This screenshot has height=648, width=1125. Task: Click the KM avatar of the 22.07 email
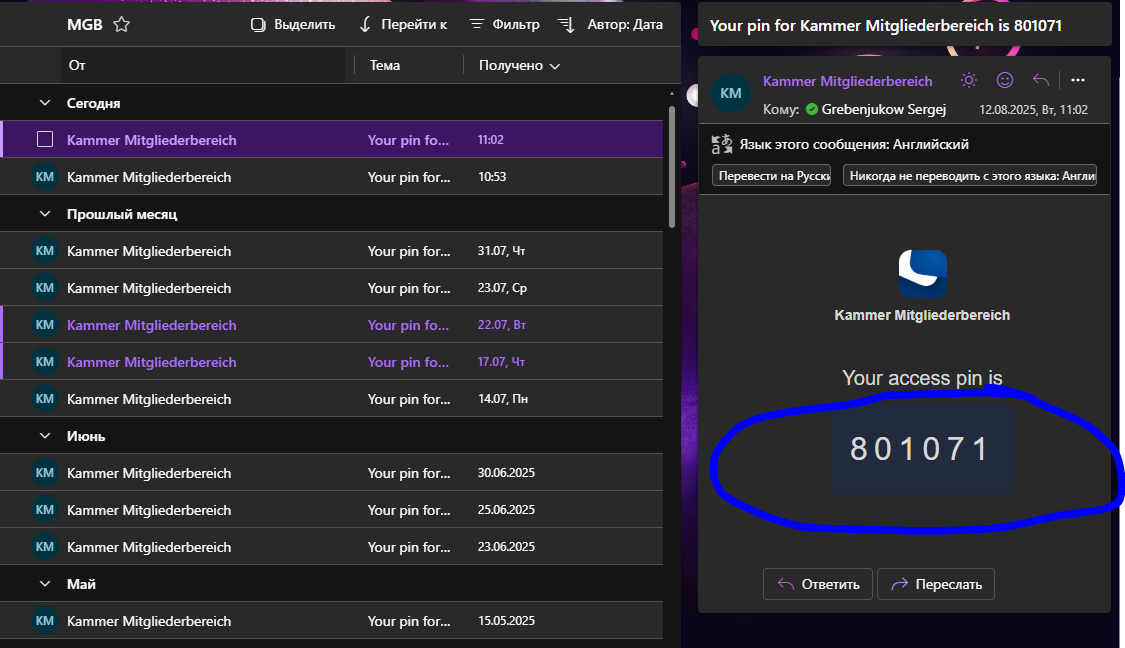point(44,324)
